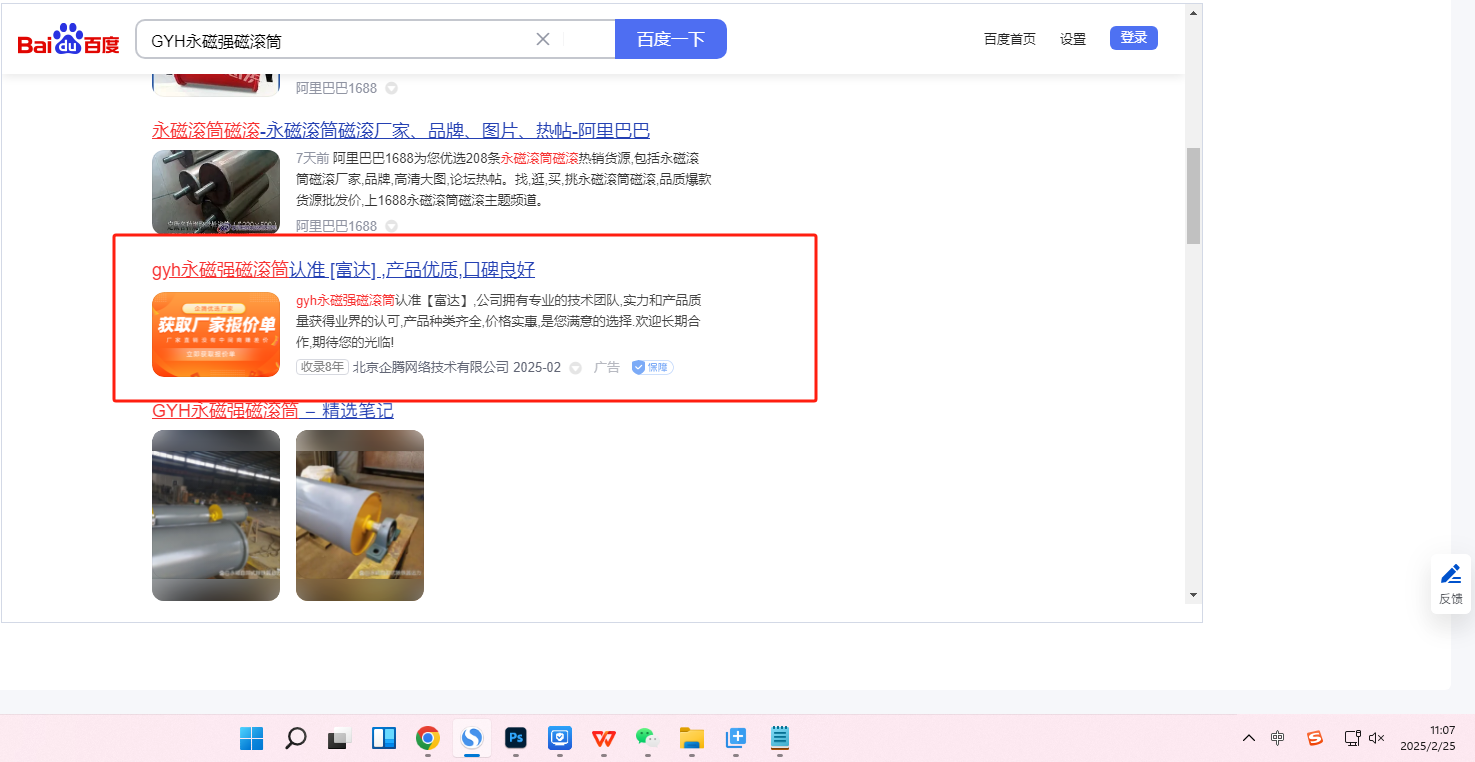Open the grey roller warehouse note image
The image size is (1475, 762).
click(x=216, y=515)
